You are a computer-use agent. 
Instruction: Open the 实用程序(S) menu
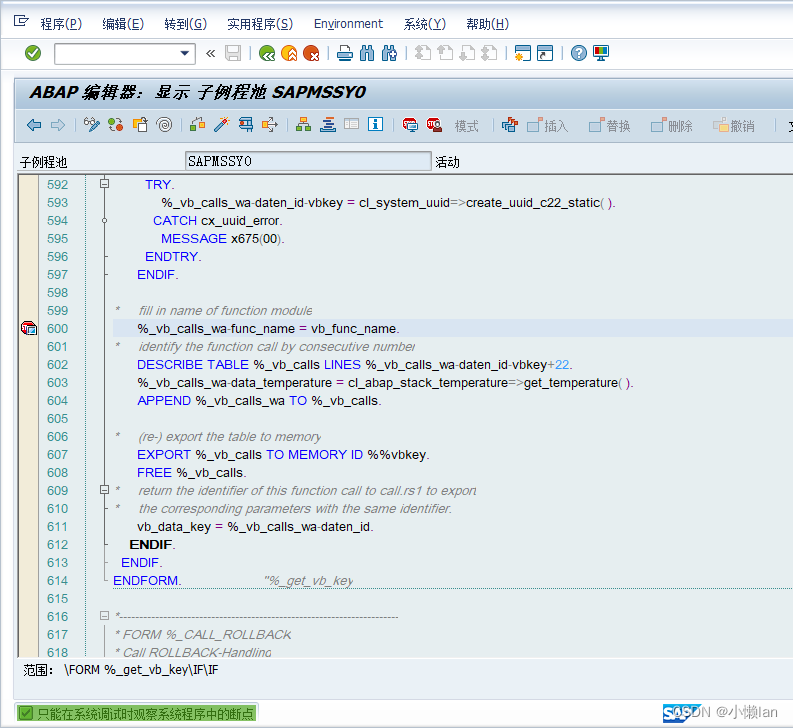point(260,24)
